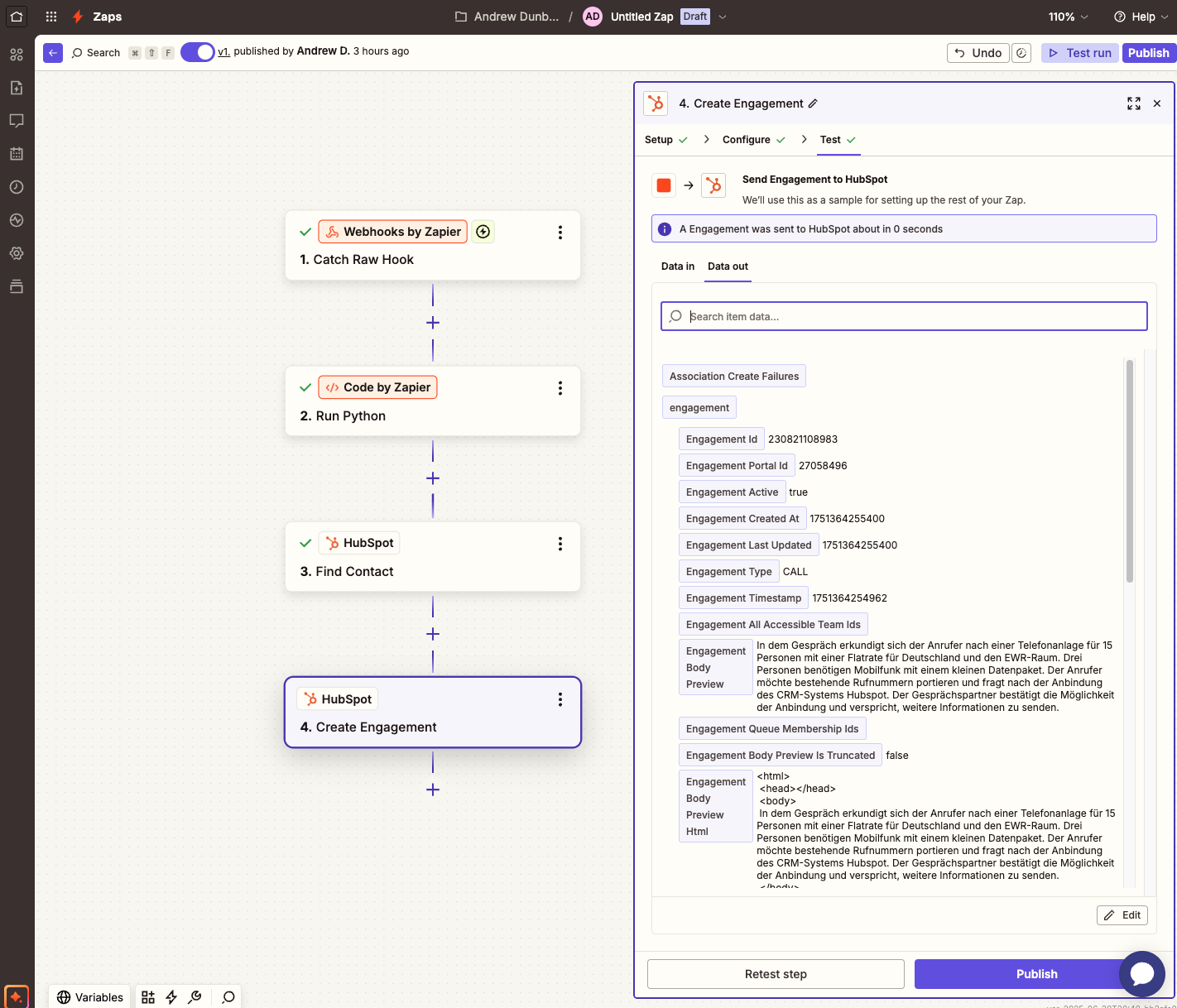Click the Edit button below data output
Screen dimensions: 1177x1008
(1122, 915)
